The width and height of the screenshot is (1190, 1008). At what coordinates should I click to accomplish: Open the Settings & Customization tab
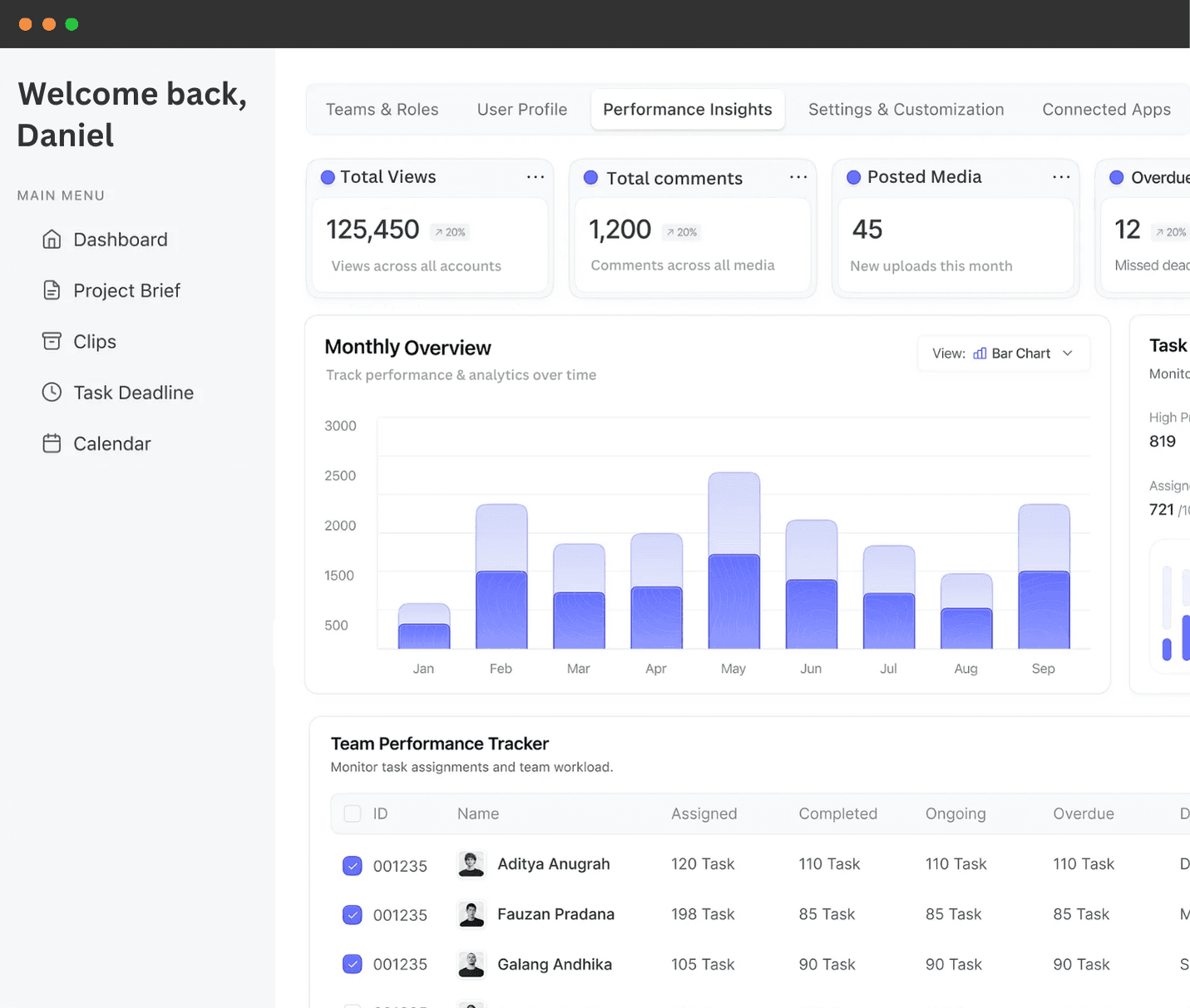pos(906,109)
